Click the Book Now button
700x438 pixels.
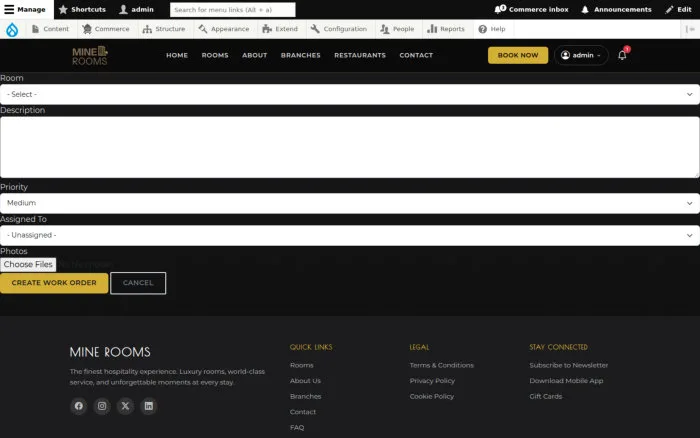518,55
